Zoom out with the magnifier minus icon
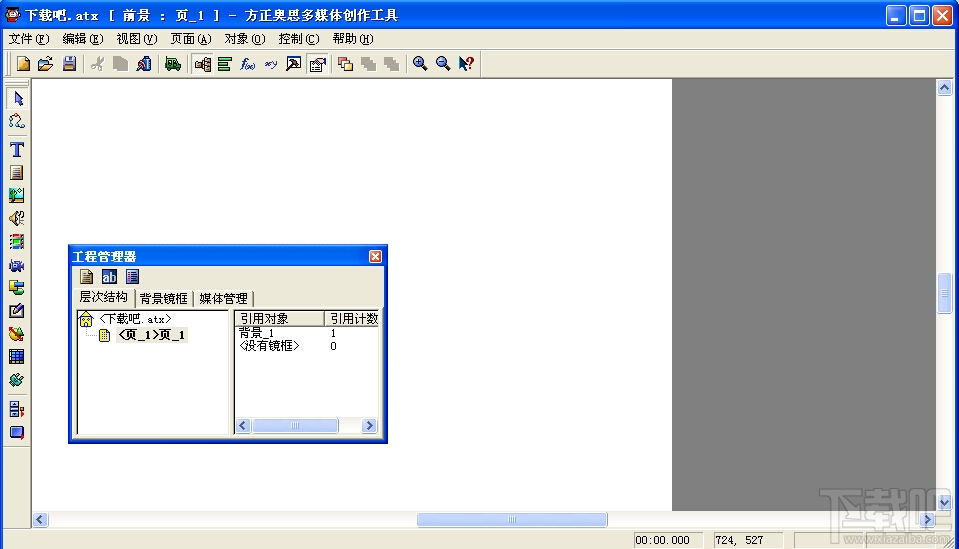 (x=443, y=64)
